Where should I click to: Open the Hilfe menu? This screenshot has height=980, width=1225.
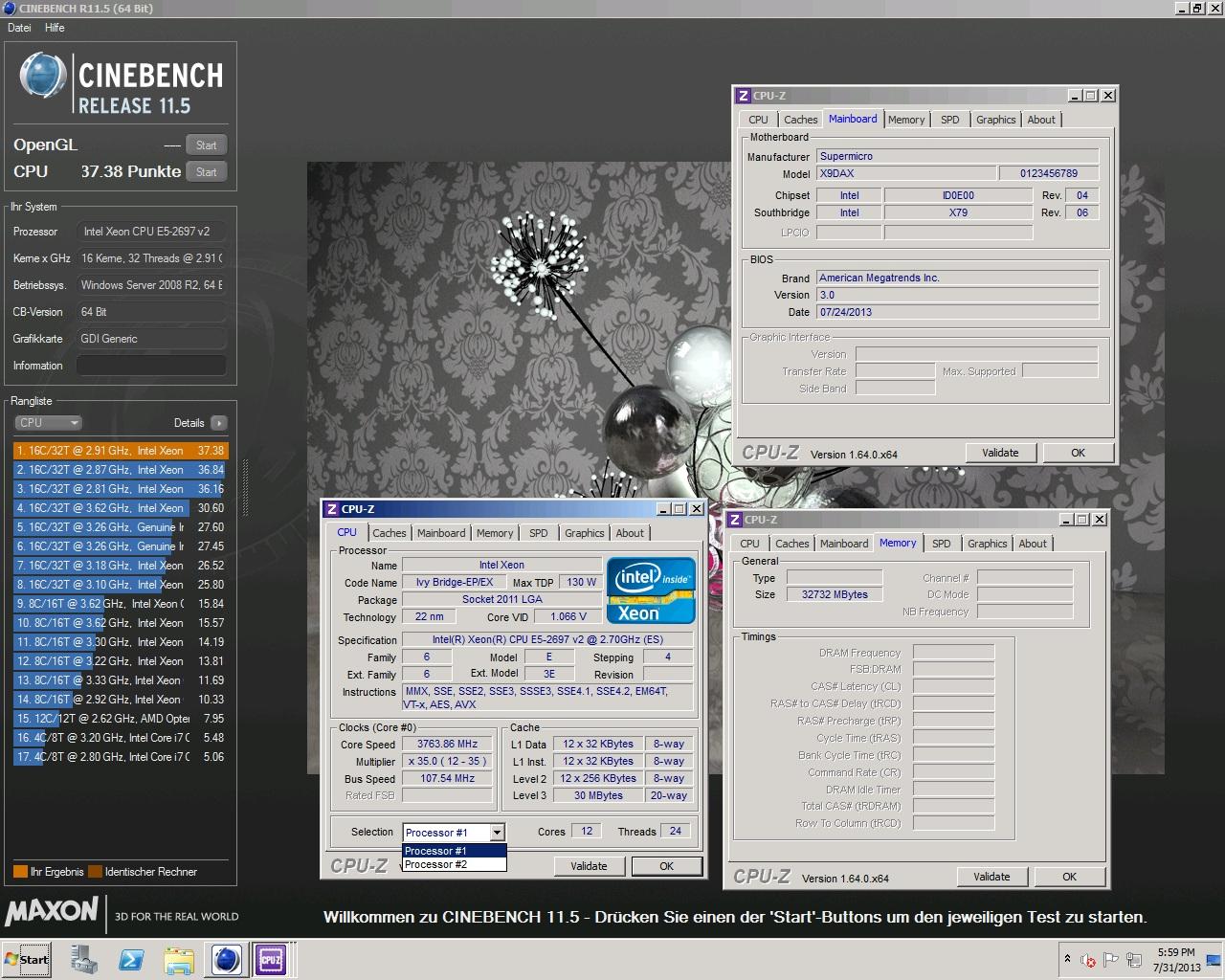click(x=55, y=28)
